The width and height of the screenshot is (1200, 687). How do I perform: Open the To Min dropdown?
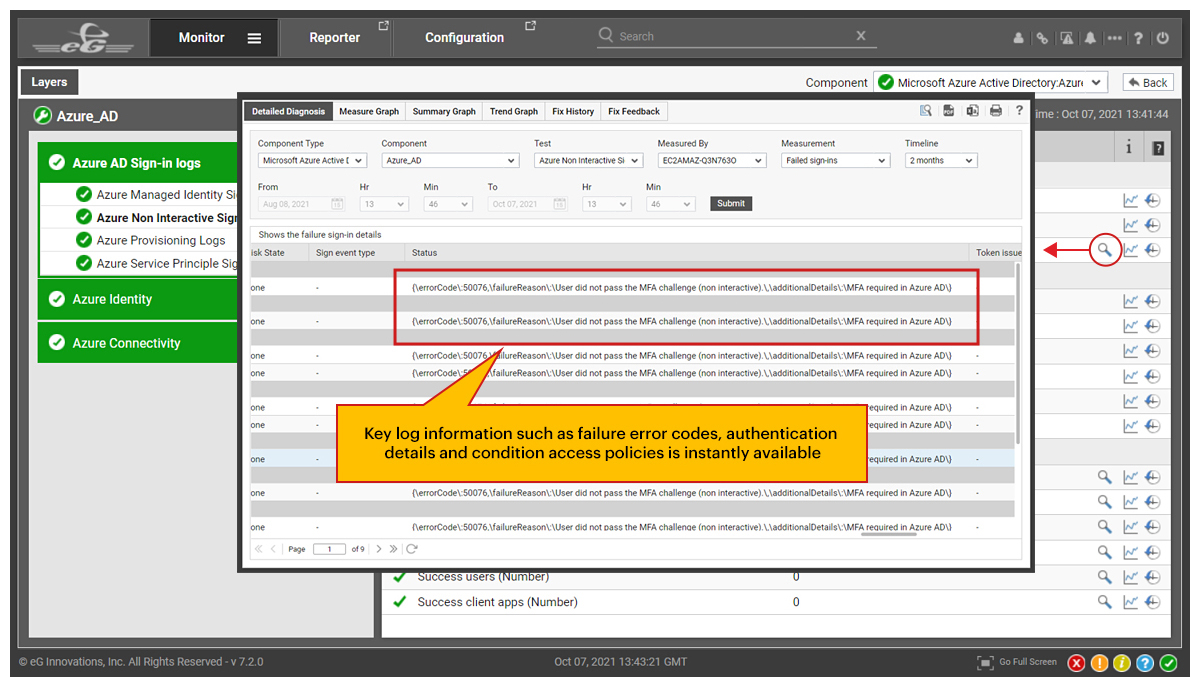click(x=670, y=204)
